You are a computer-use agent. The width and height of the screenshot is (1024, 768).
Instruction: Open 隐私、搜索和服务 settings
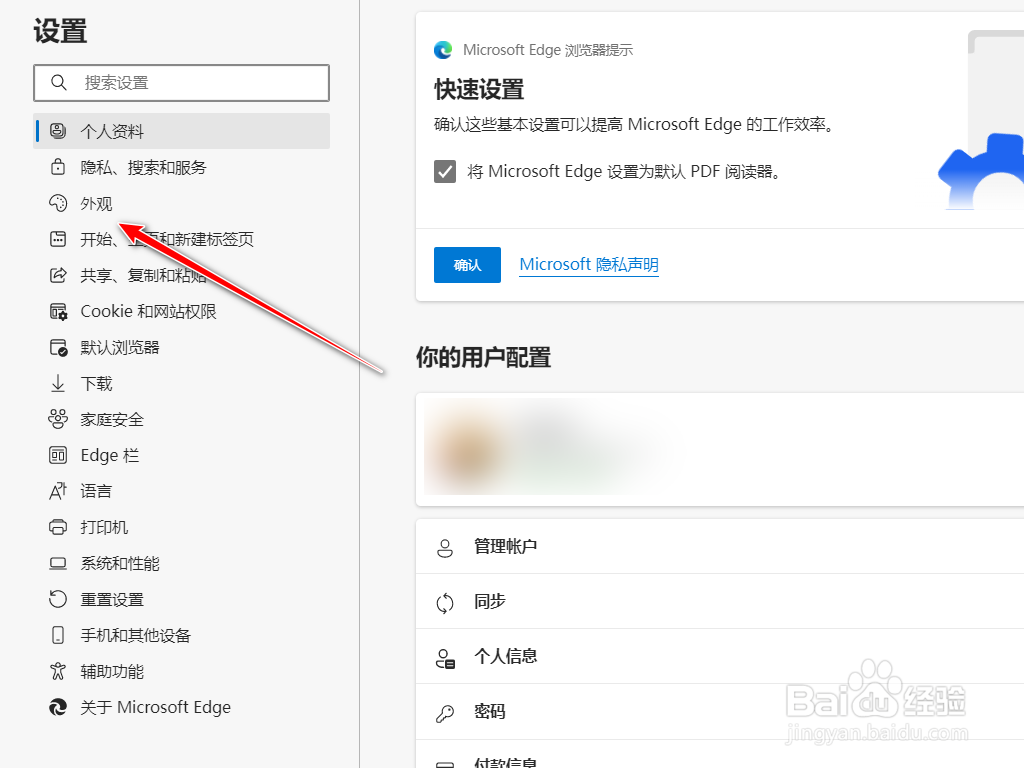tap(182, 167)
